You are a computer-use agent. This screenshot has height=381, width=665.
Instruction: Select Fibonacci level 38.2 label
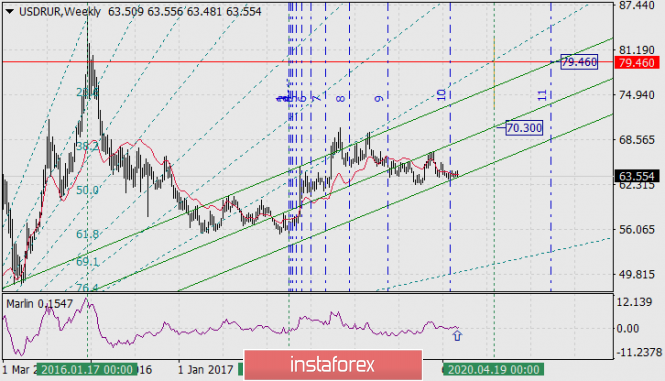coord(87,146)
